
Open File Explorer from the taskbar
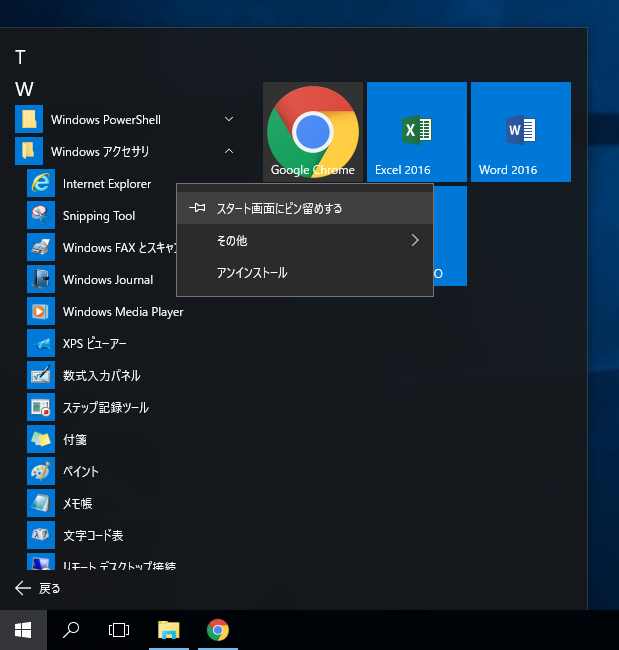(169, 630)
